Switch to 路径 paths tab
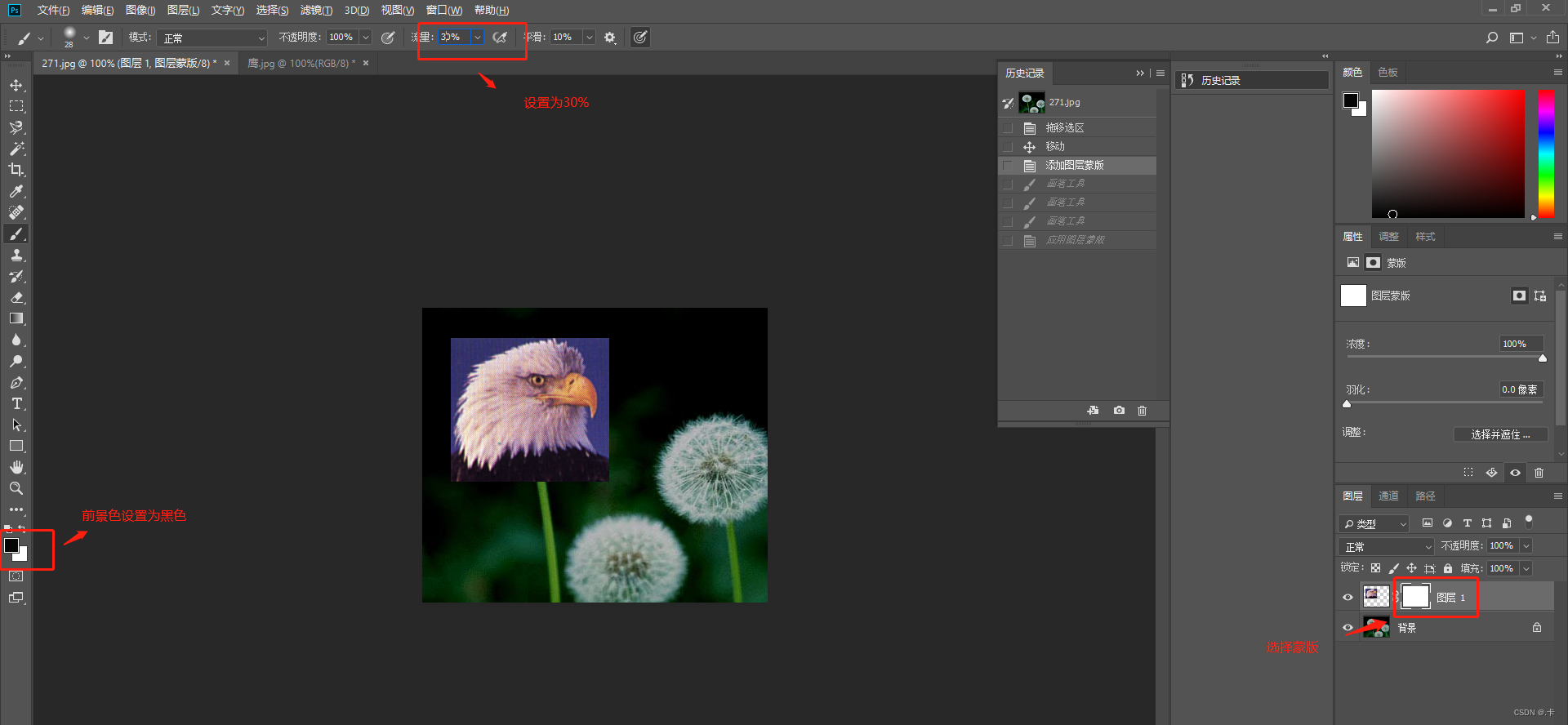This screenshot has width=1568, height=725. (x=1425, y=496)
